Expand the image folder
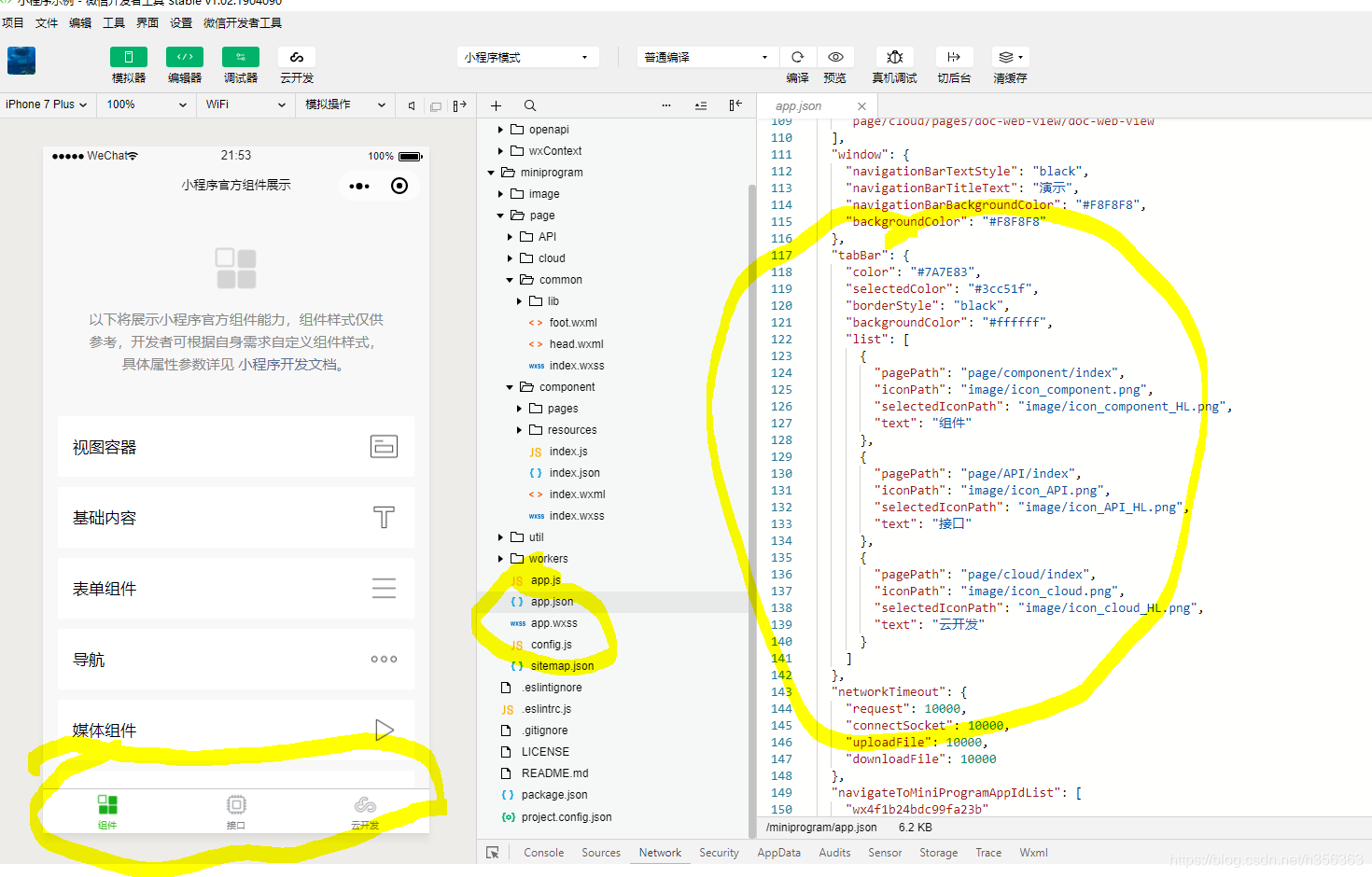The width and height of the screenshot is (1372, 877). (500, 194)
